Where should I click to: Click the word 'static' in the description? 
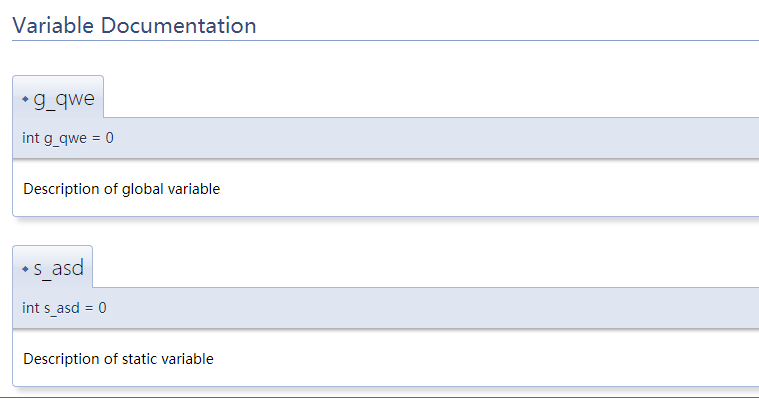click(139, 359)
